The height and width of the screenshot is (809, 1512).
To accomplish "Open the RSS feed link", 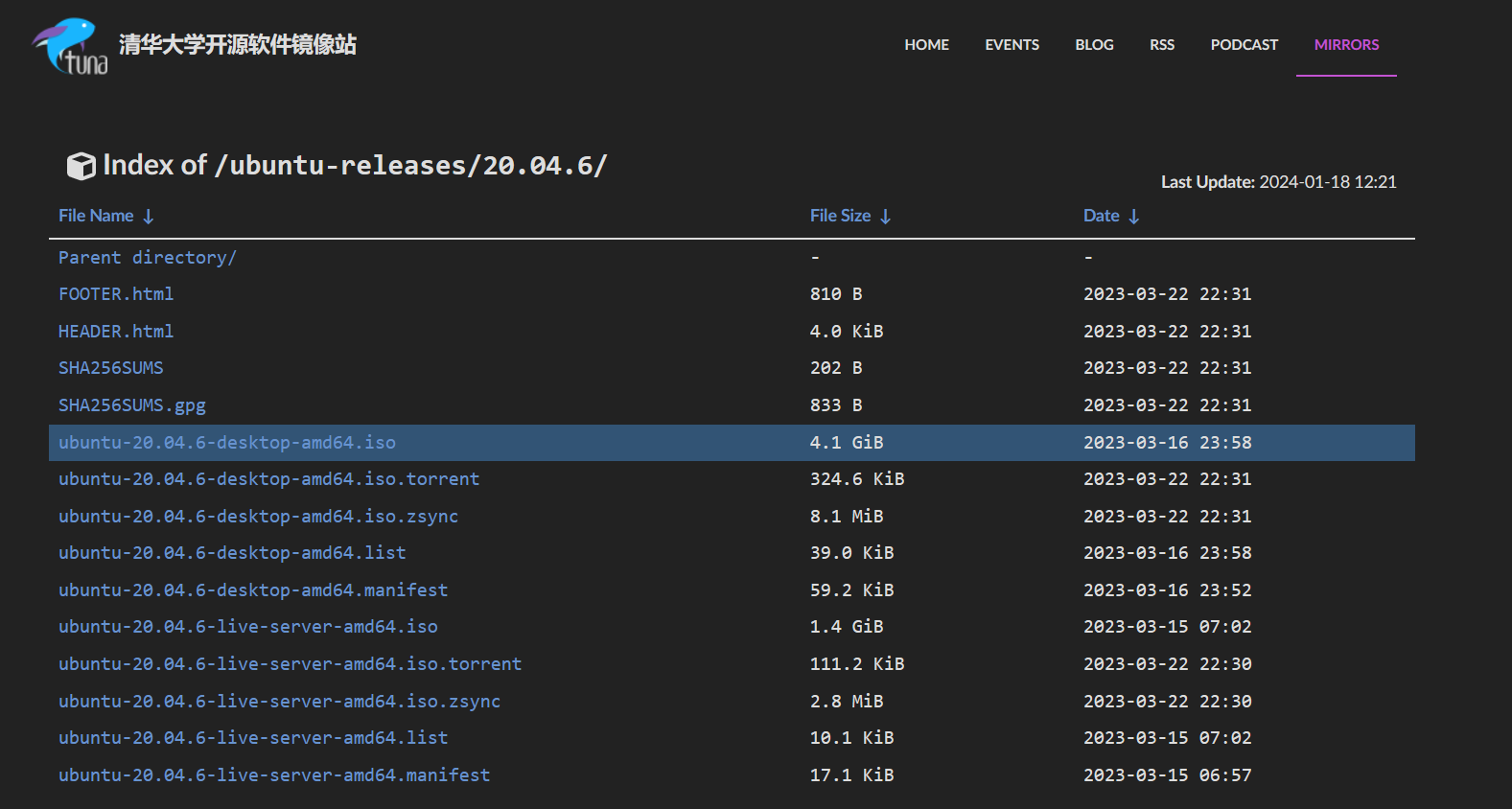I will (1162, 45).
